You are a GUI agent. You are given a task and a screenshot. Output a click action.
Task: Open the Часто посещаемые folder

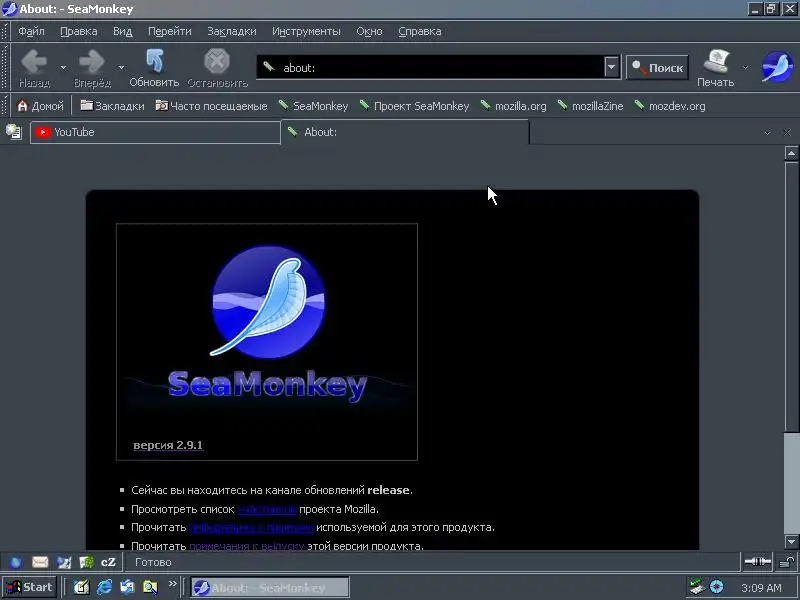[211, 106]
